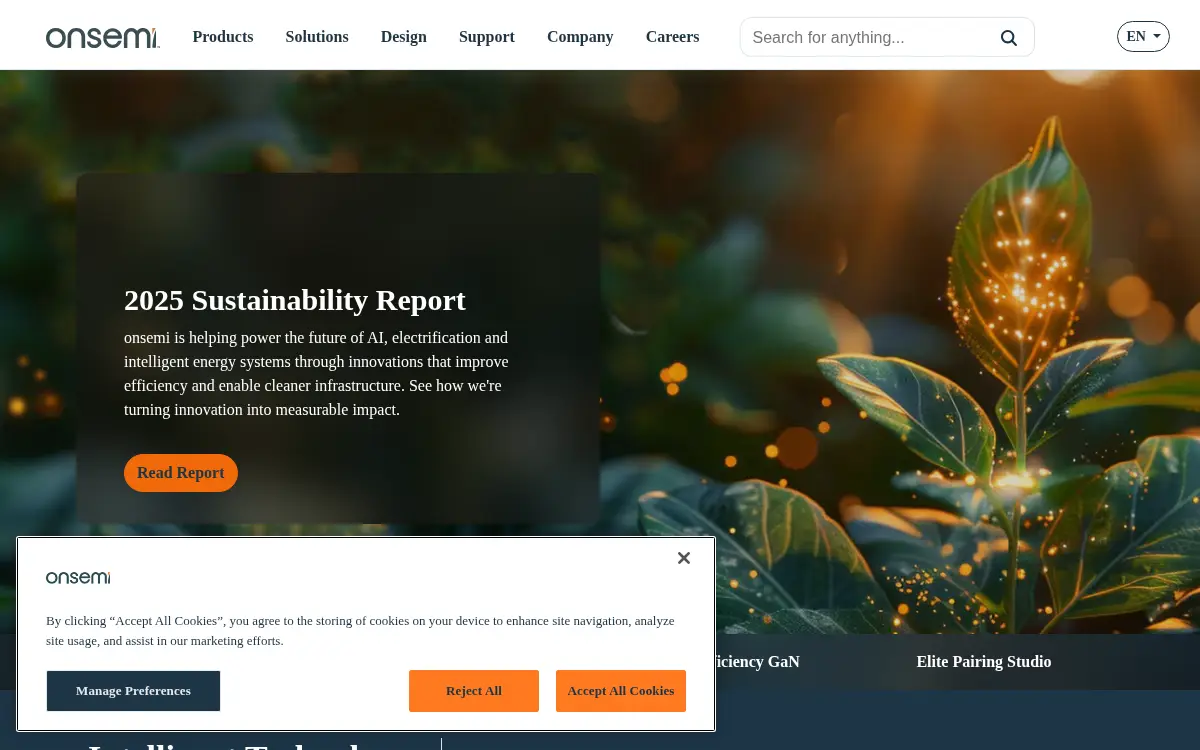Viewport: 1200px width, 750px height.
Task: Select the partially hidden efficiency GaN tab
Action: tap(758, 662)
